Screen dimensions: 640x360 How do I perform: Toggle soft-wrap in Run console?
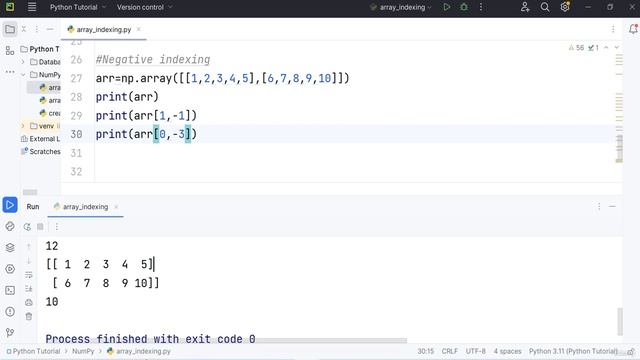pyautogui.click(x=29, y=275)
